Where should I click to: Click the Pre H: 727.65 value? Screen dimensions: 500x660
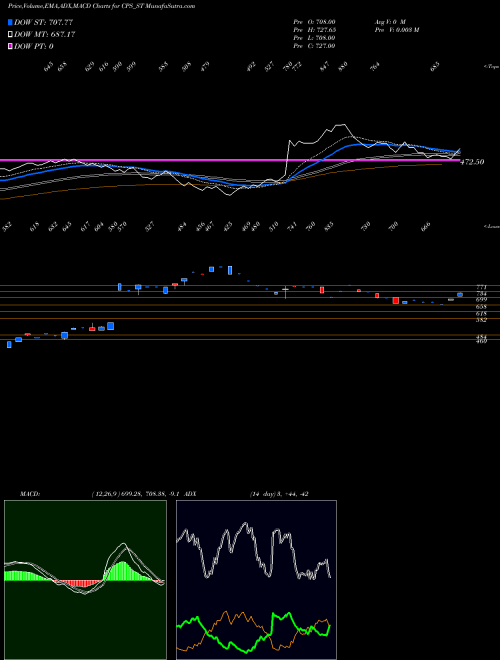pos(314,30)
